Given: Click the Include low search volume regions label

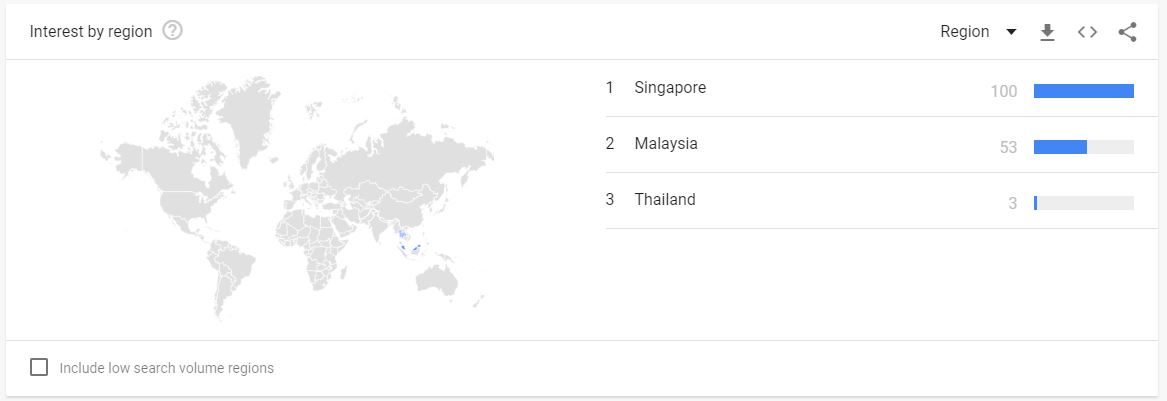Looking at the screenshot, I should (167, 368).
